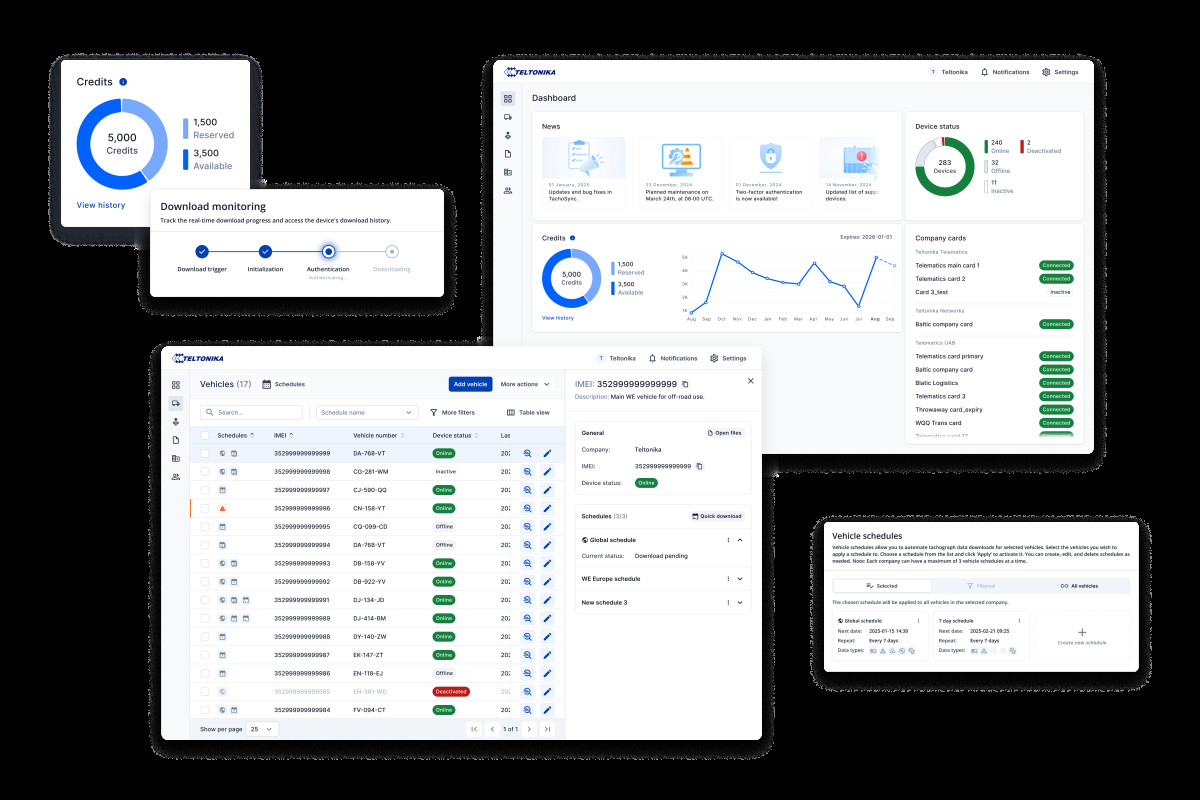Collapse Global schedule section in detail panel

pos(740,540)
